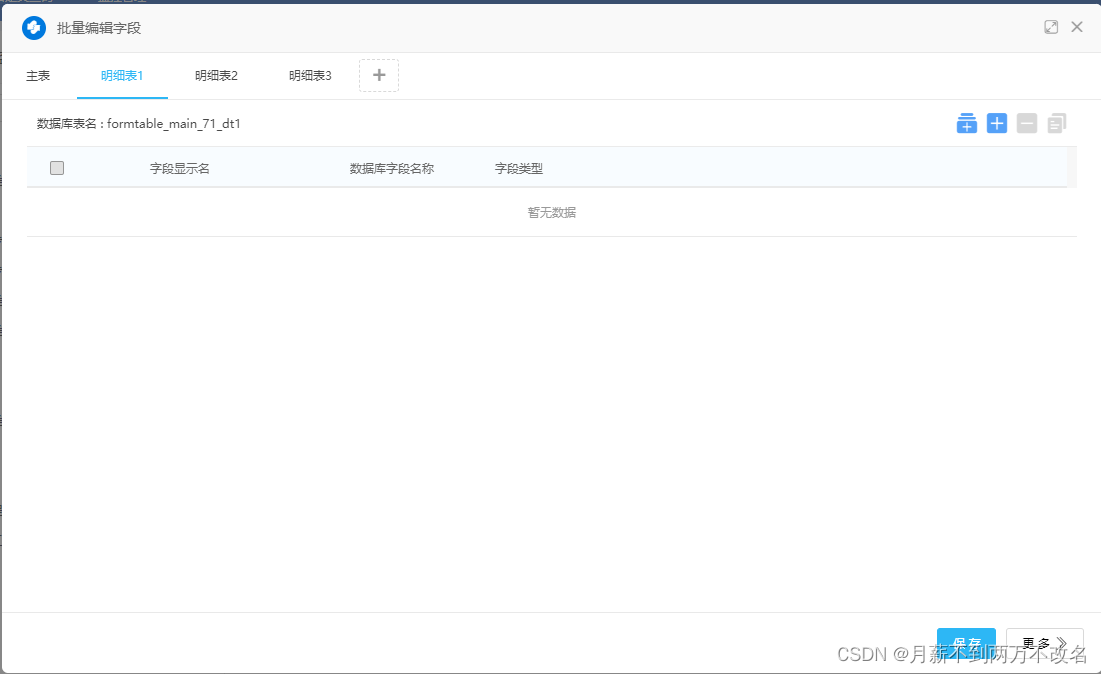Toggle the select-all checkbox in the table header
The height and width of the screenshot is (674, 1101).
(56, 167)
